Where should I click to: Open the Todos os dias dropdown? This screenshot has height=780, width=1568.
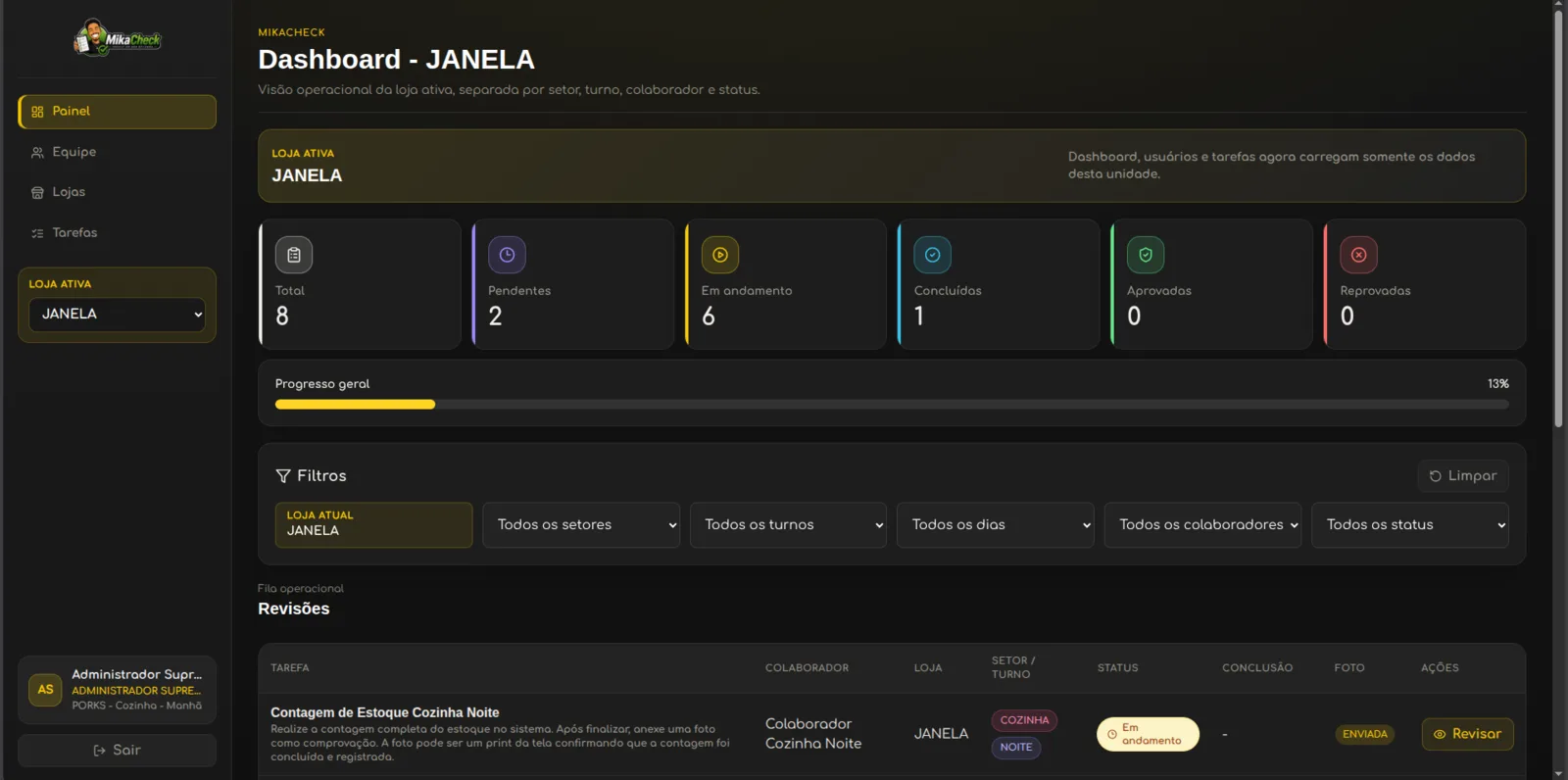pos(996,525)
